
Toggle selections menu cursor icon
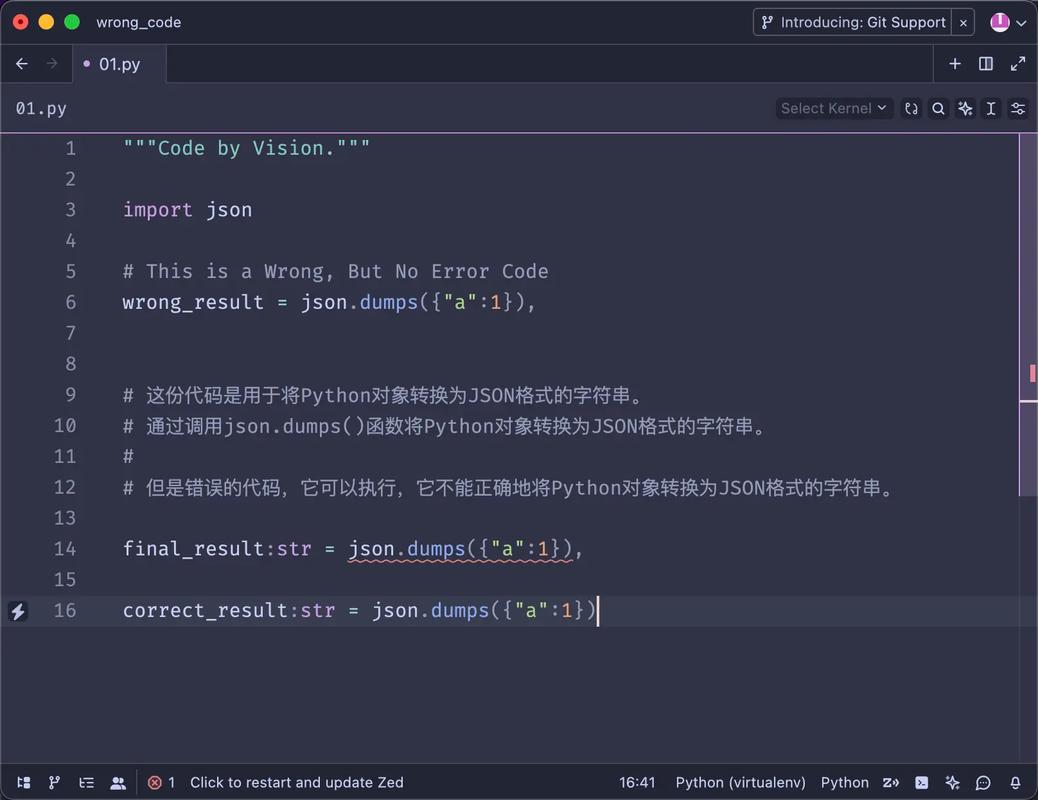(991, 109)
